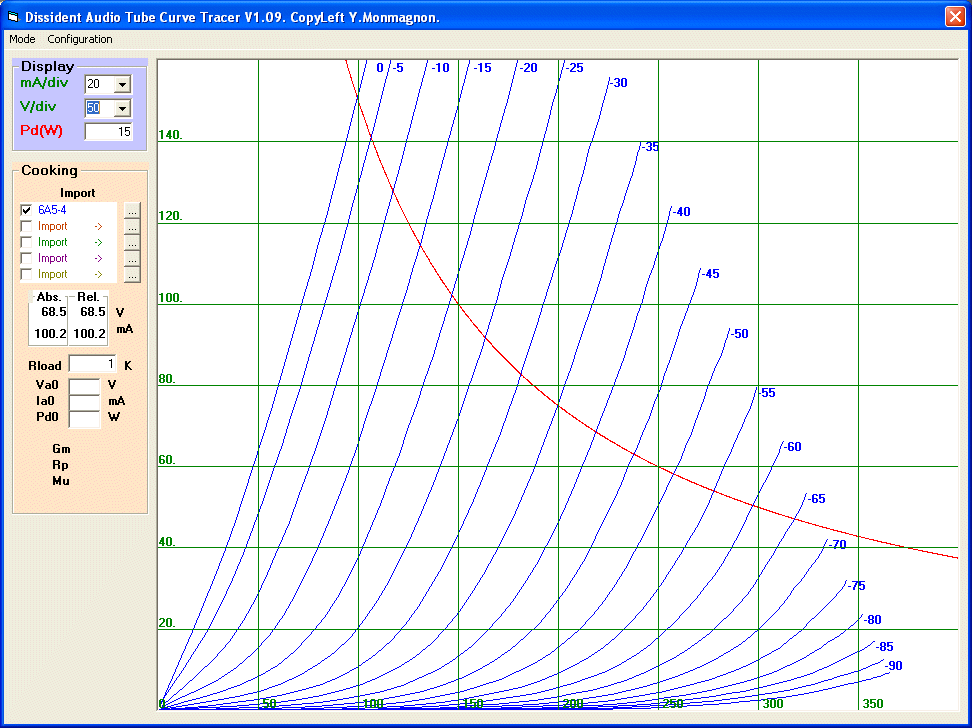
Task: Click the -90 curve label
Action: click(x=893, y=666)
